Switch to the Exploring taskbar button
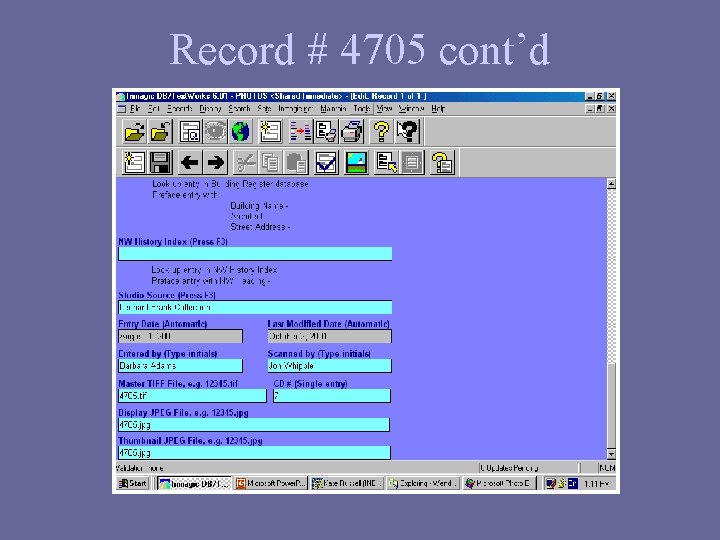Screen dimensions: 720x540 pyautogui.click(x=423, y=484)
